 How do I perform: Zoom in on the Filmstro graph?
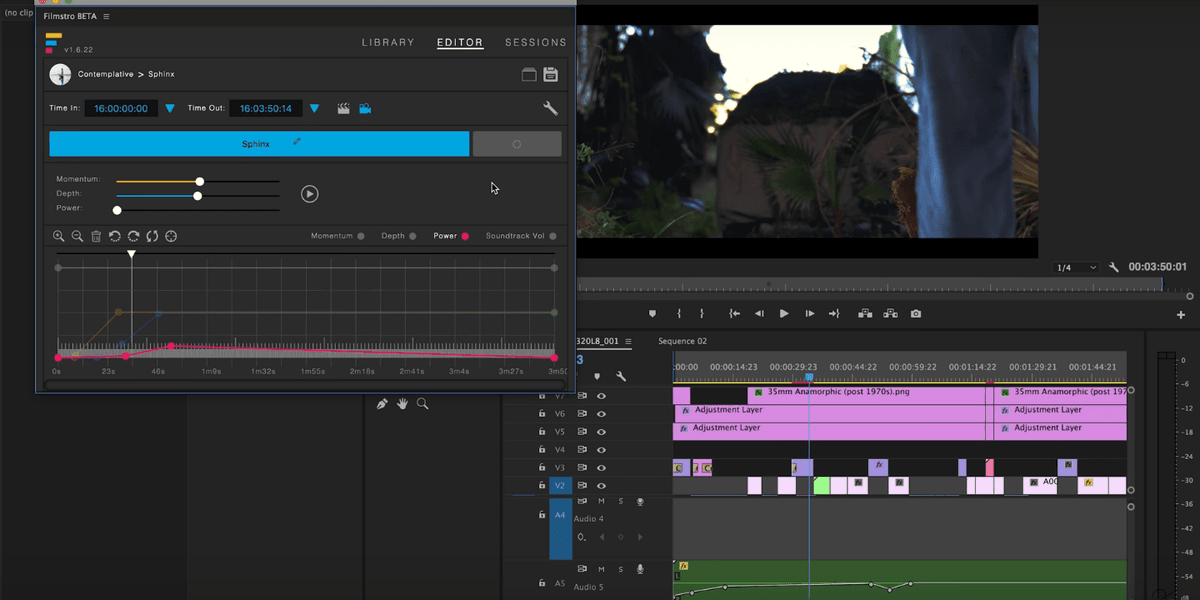(x=59, y=236)
